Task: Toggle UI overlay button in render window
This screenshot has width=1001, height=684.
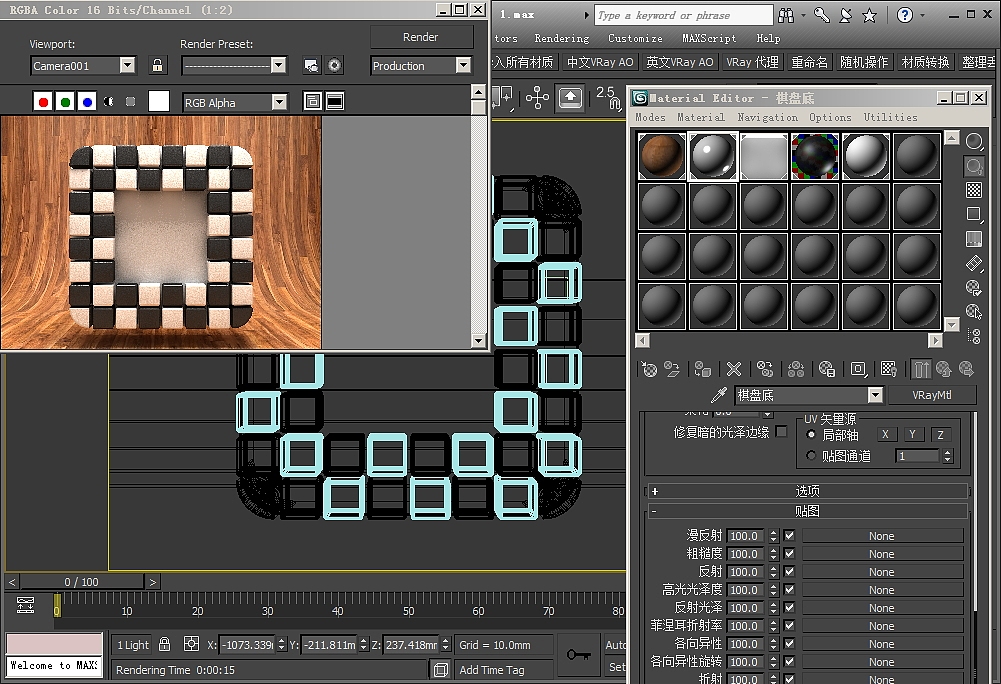Action: [312, 102]
